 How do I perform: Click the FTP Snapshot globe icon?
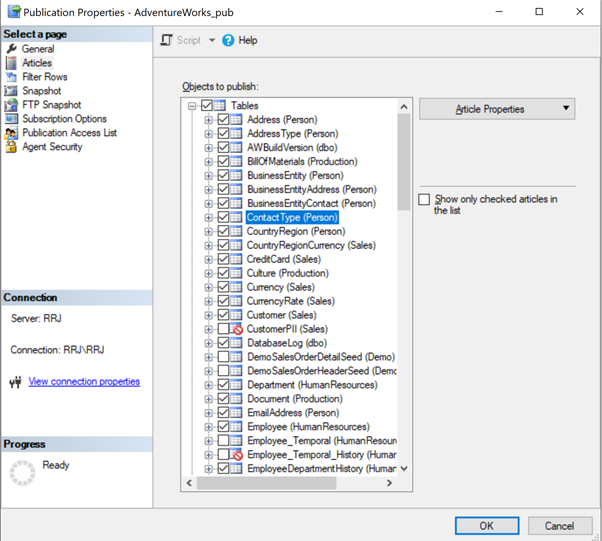(11, 104)
